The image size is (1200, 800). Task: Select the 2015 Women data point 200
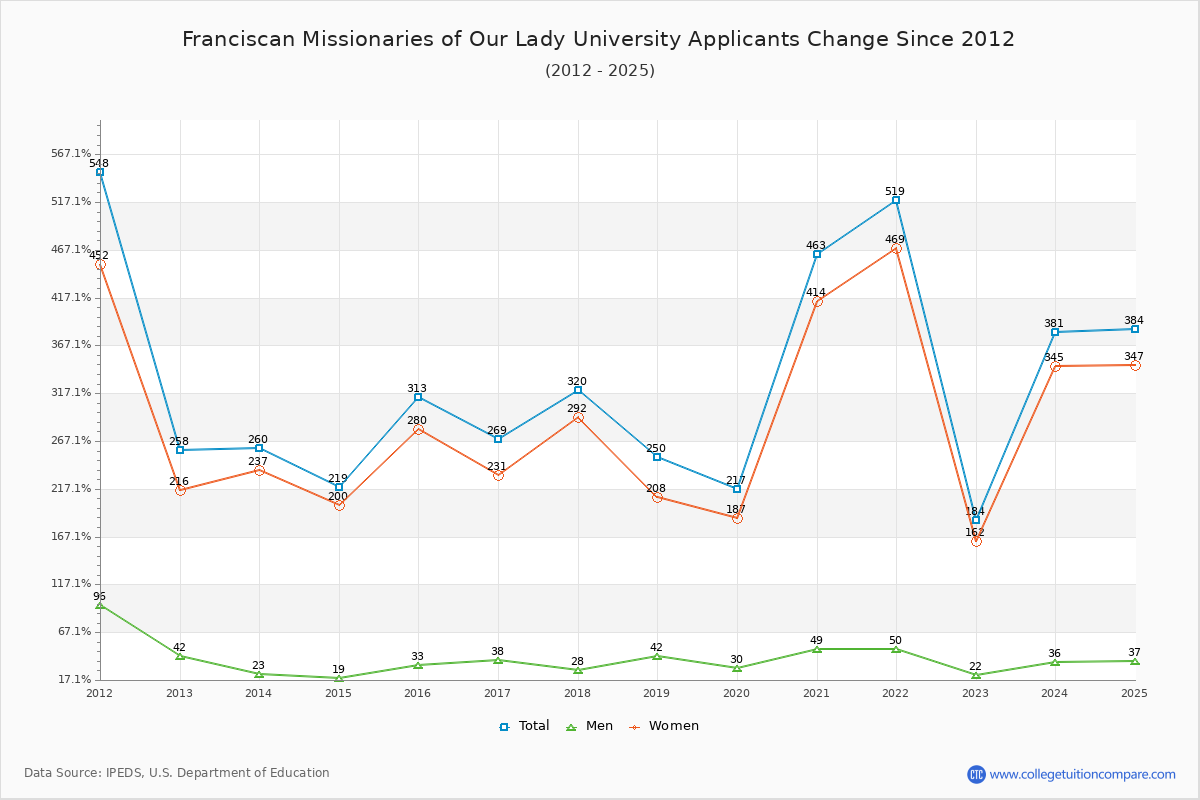(339, 505)
